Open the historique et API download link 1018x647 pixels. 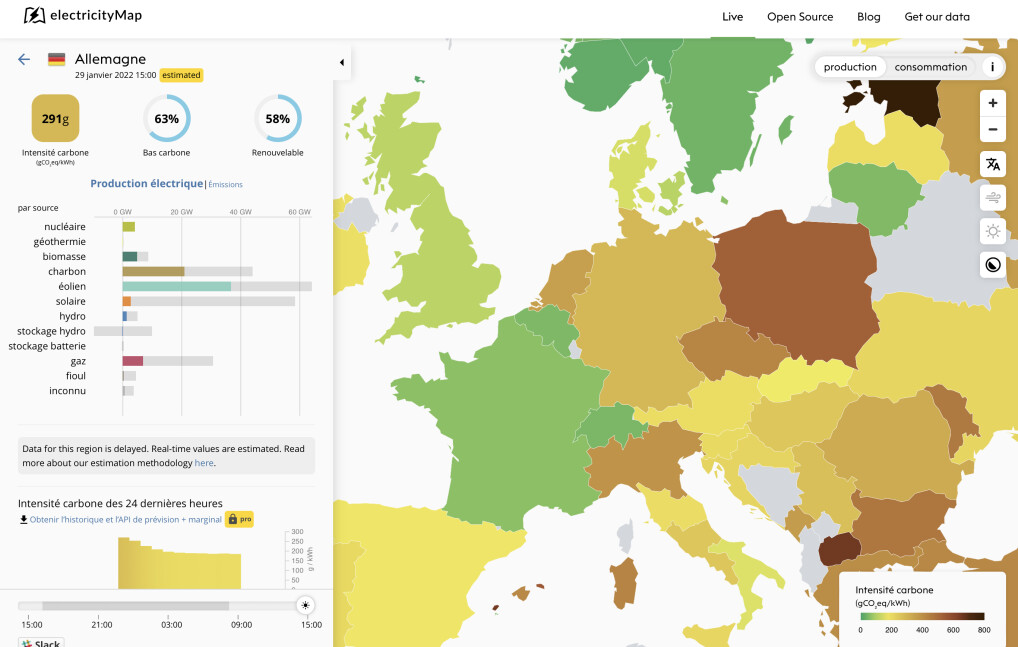point(125,520)
